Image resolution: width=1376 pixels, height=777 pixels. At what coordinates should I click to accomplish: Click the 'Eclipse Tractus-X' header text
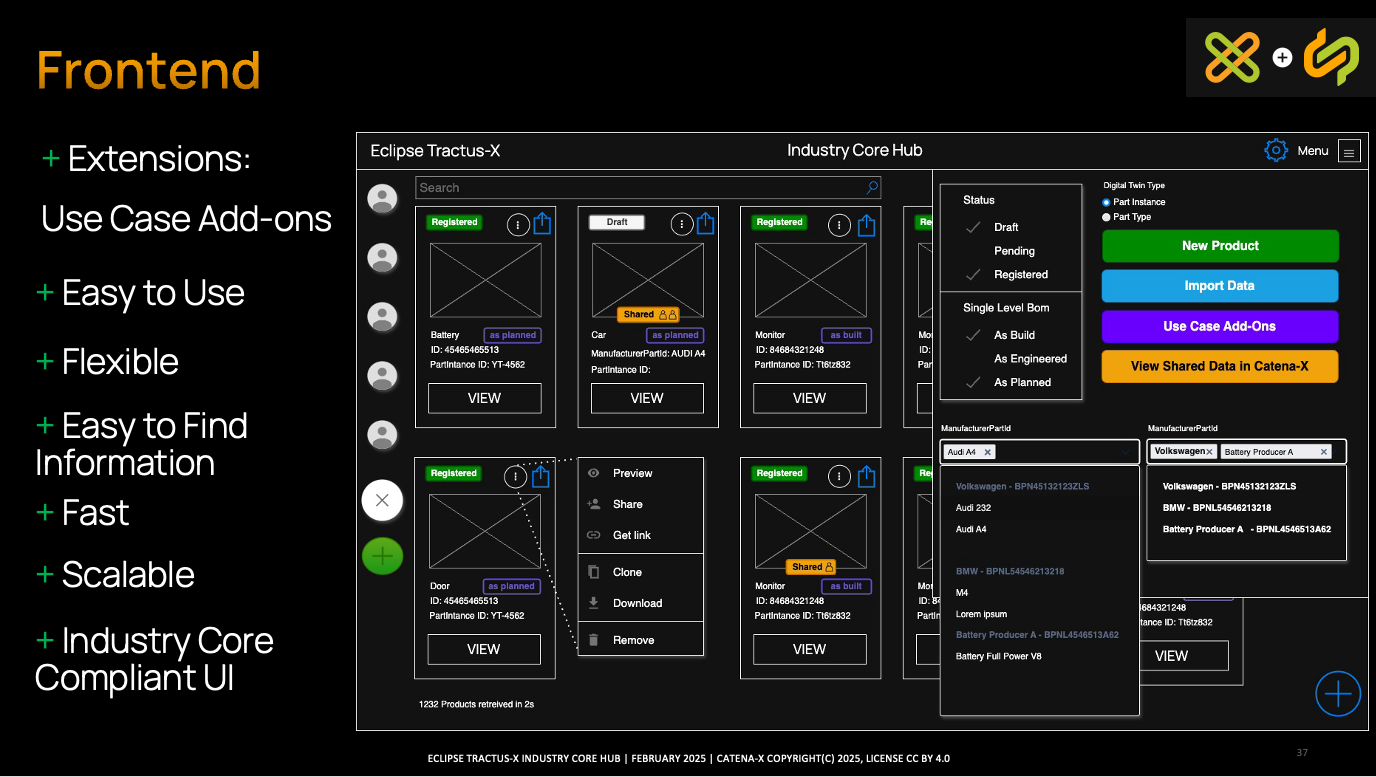click(435, 151)
